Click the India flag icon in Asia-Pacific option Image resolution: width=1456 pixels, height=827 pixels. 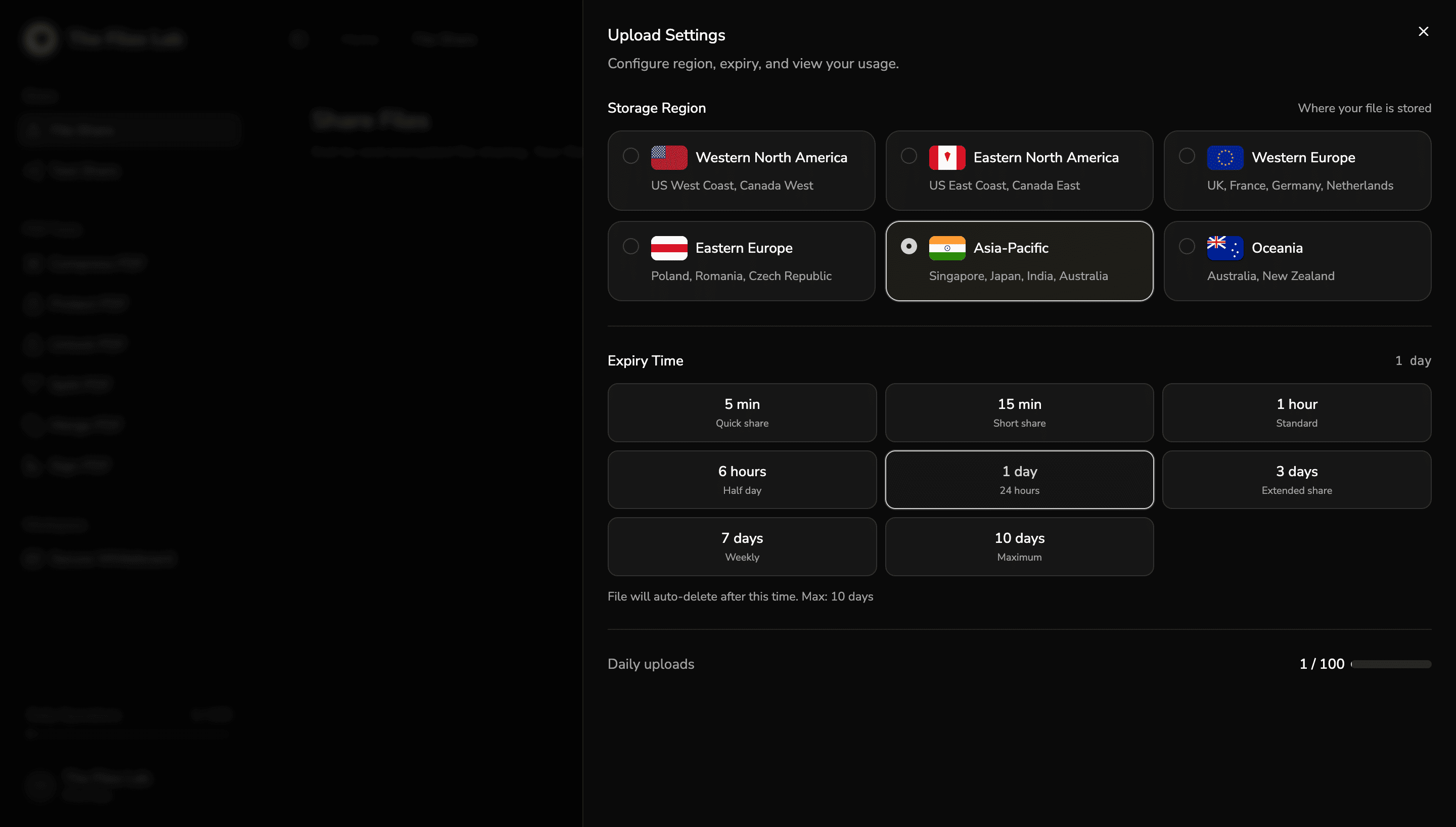pos(946,247)
